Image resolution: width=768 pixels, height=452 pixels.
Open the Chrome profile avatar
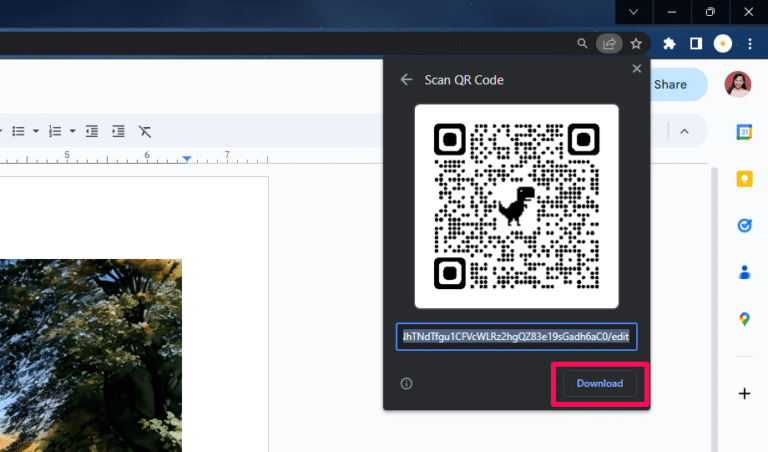722,44
